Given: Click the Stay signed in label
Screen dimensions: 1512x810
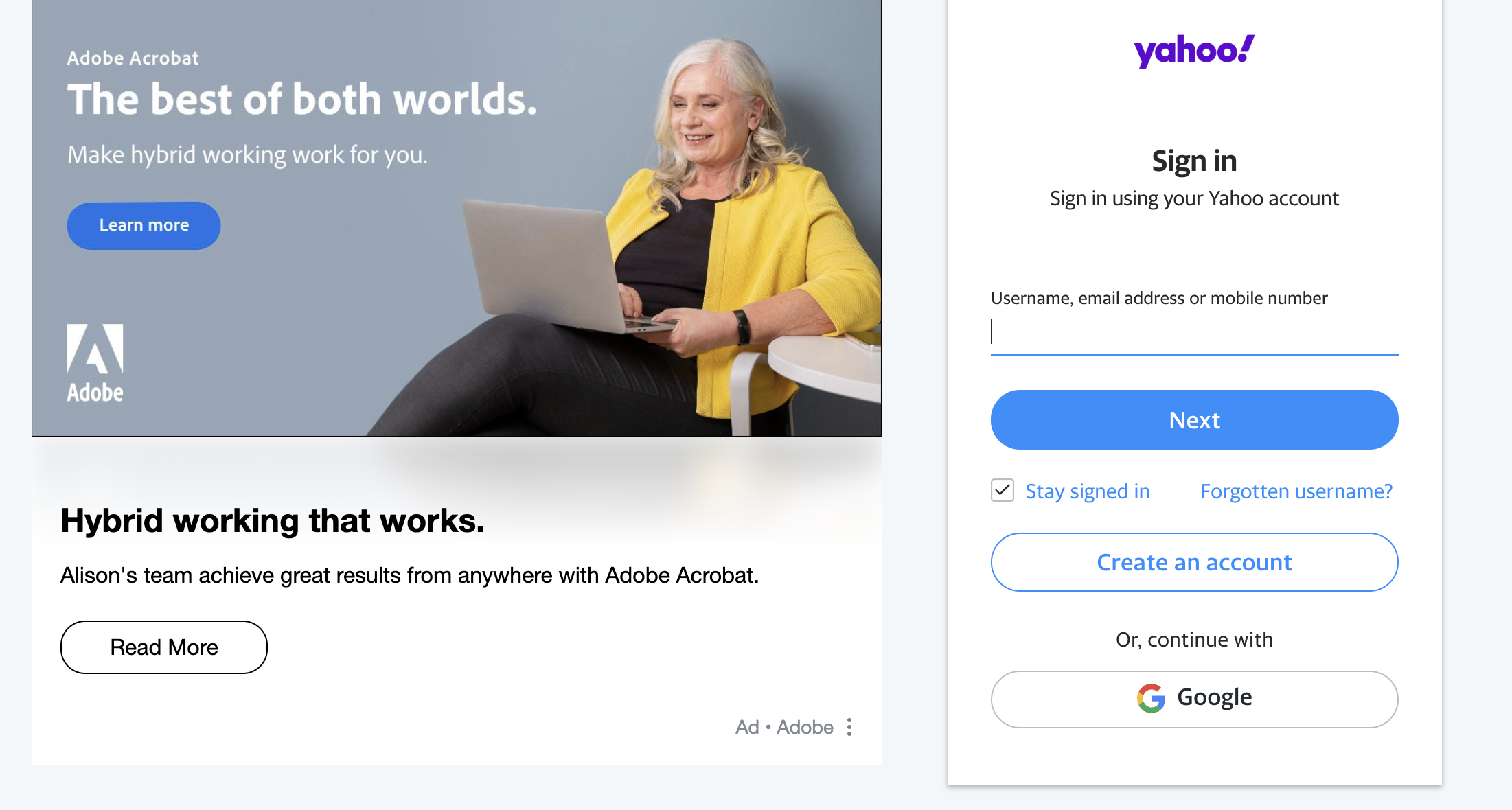Looking at the screenshot, I should pos(1088,491).
